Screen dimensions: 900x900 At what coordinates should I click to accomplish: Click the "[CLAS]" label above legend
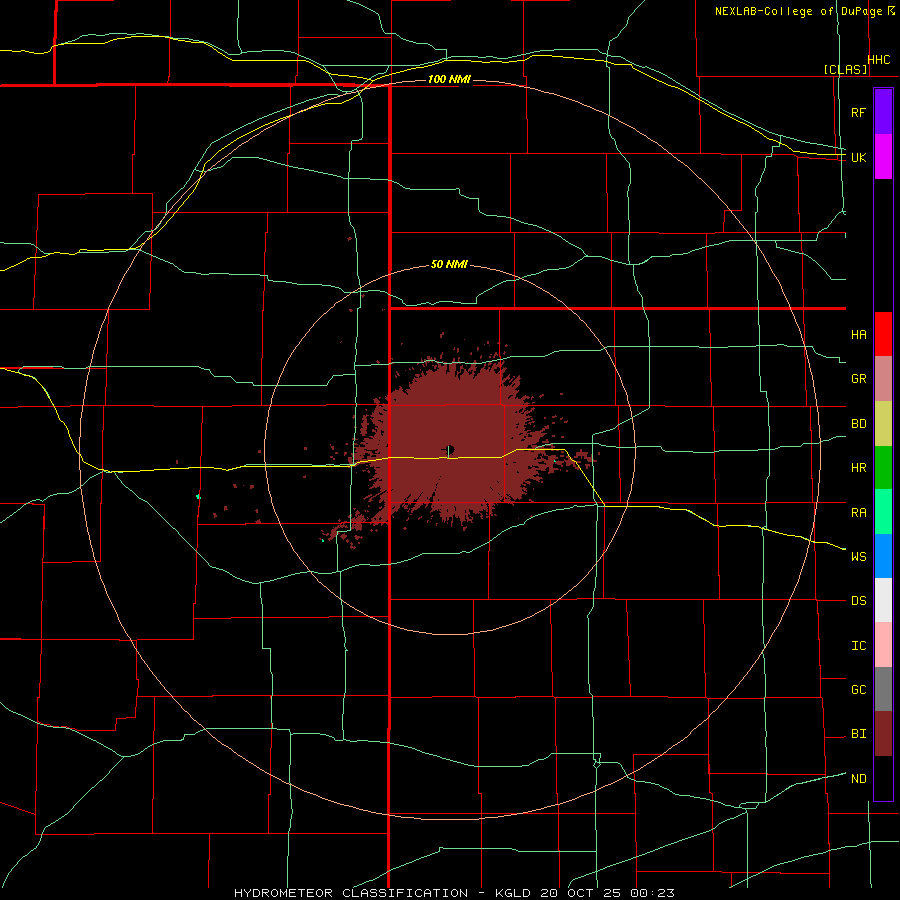click(845, 69)
